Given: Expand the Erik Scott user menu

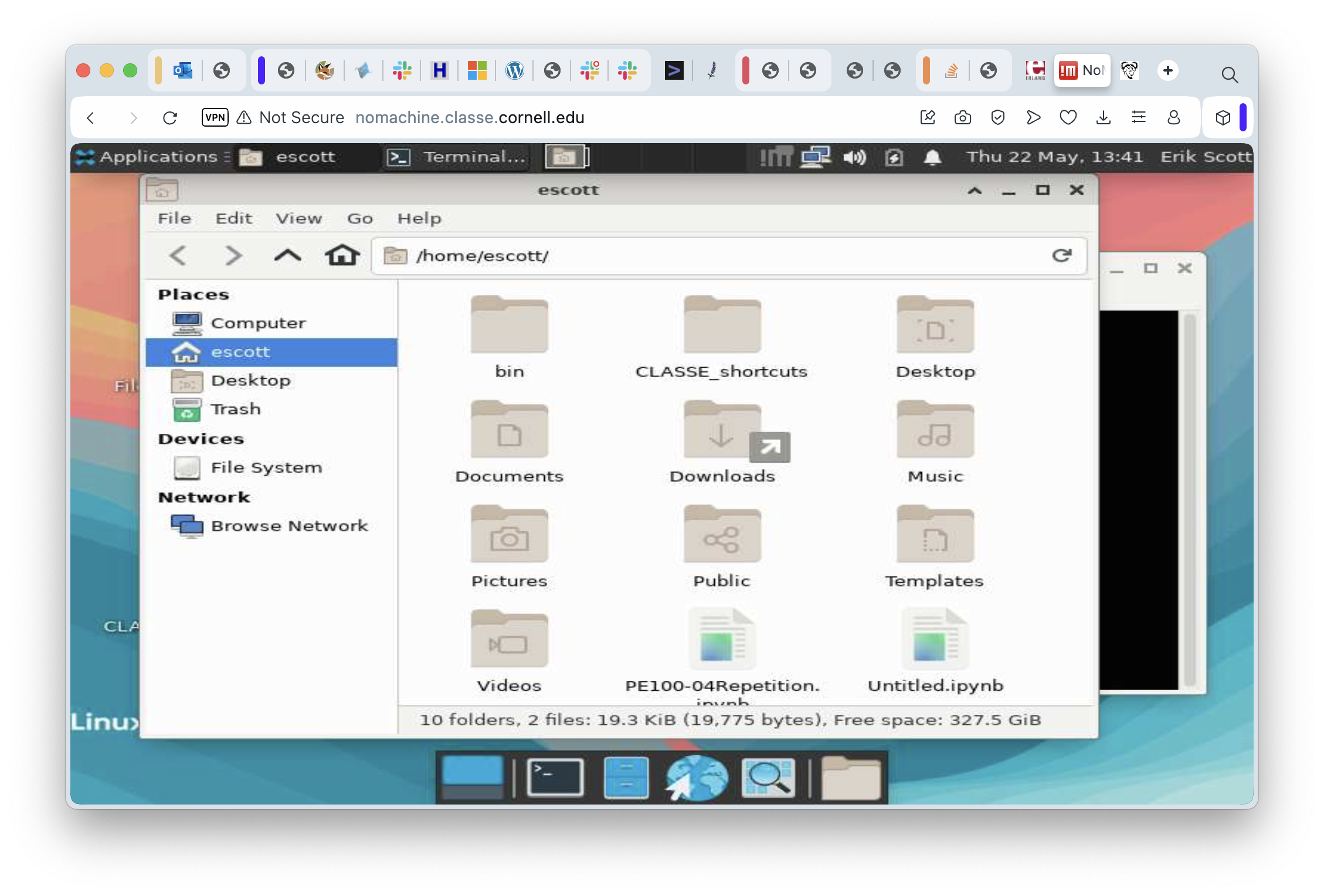Looking at the screenshot, I should tap(1206, 157).
